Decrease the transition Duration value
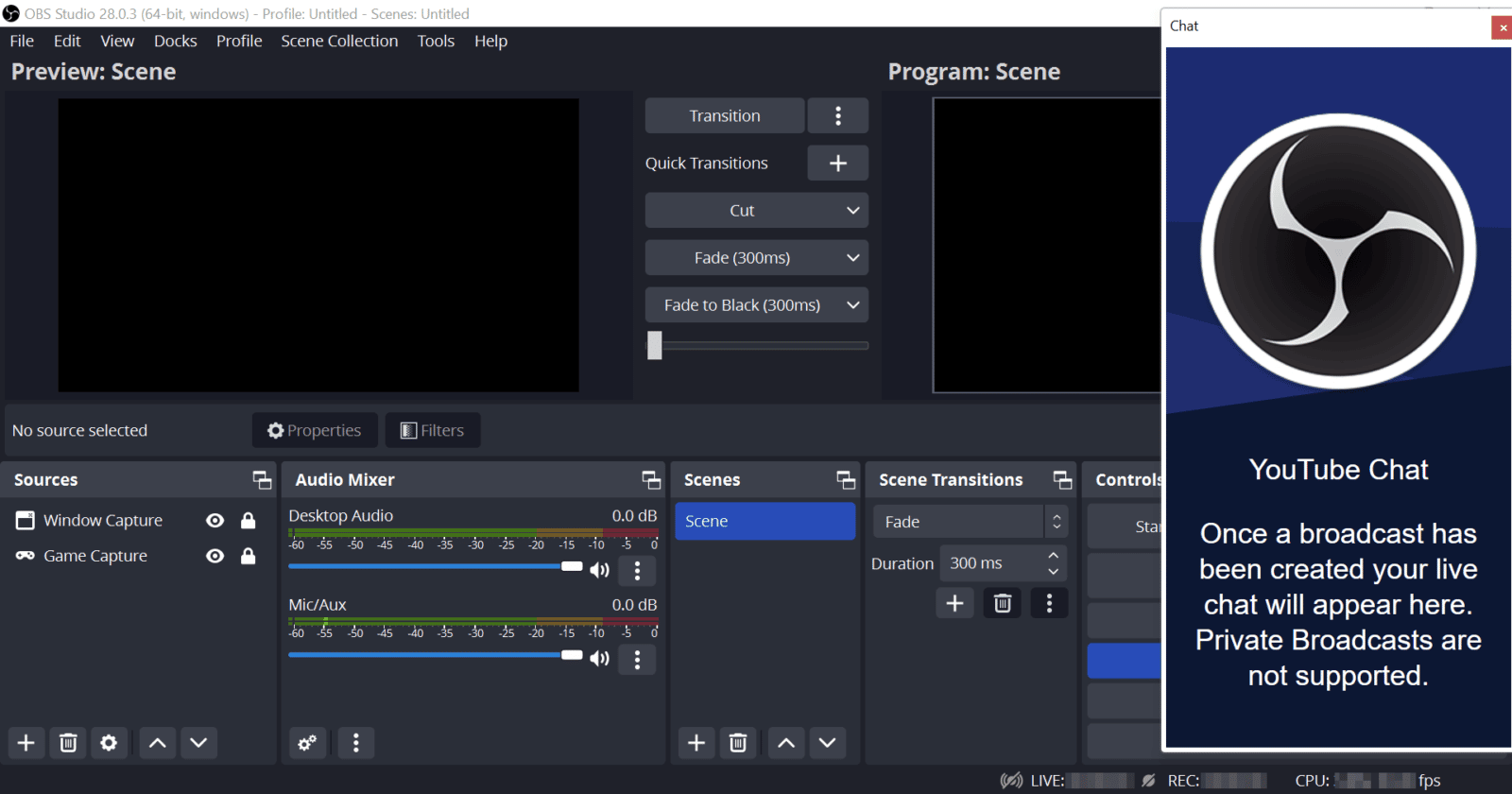The image size is (1512, 794). click(x=1054, y=571)
